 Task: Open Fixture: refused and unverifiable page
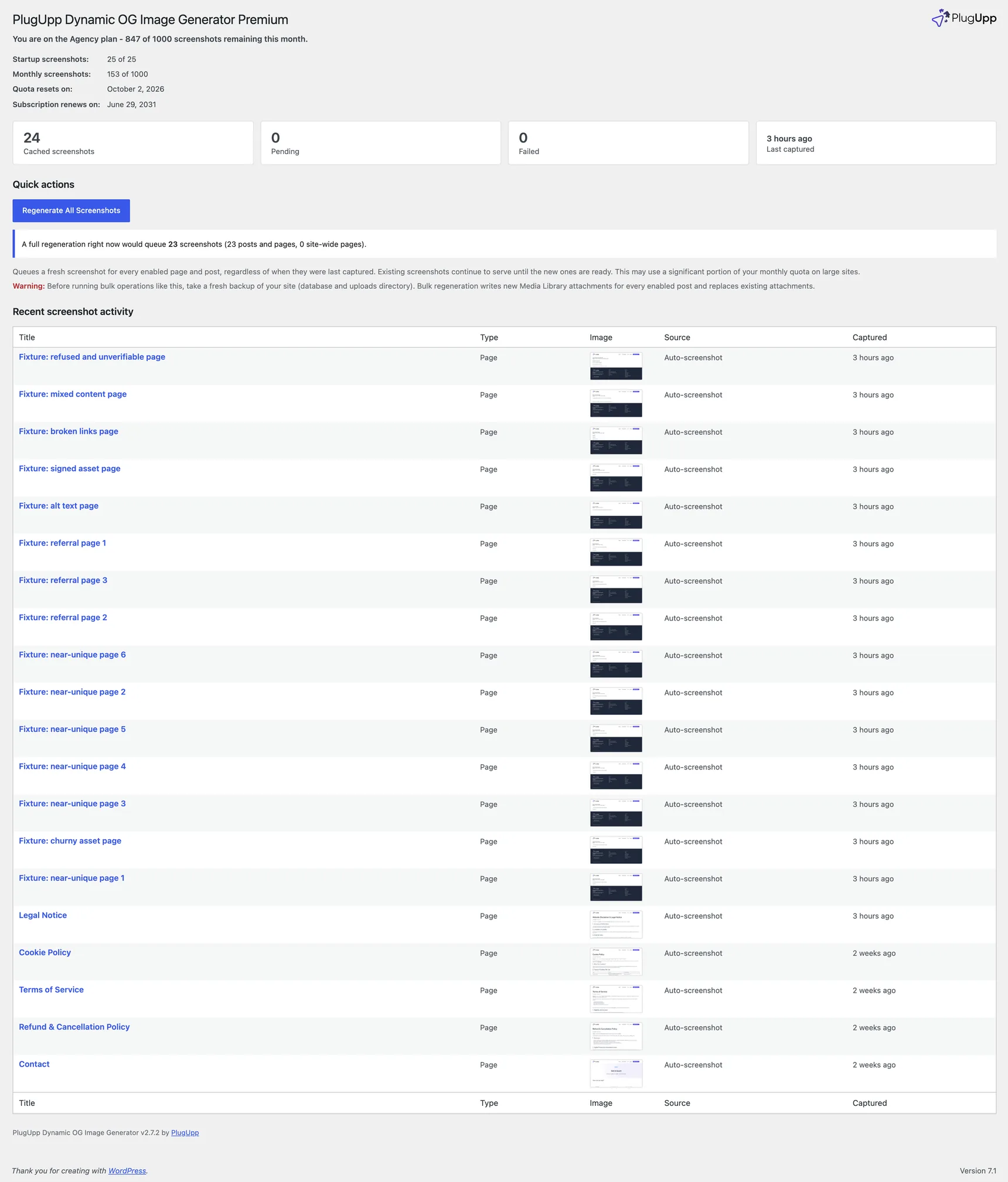coord(92,357)
